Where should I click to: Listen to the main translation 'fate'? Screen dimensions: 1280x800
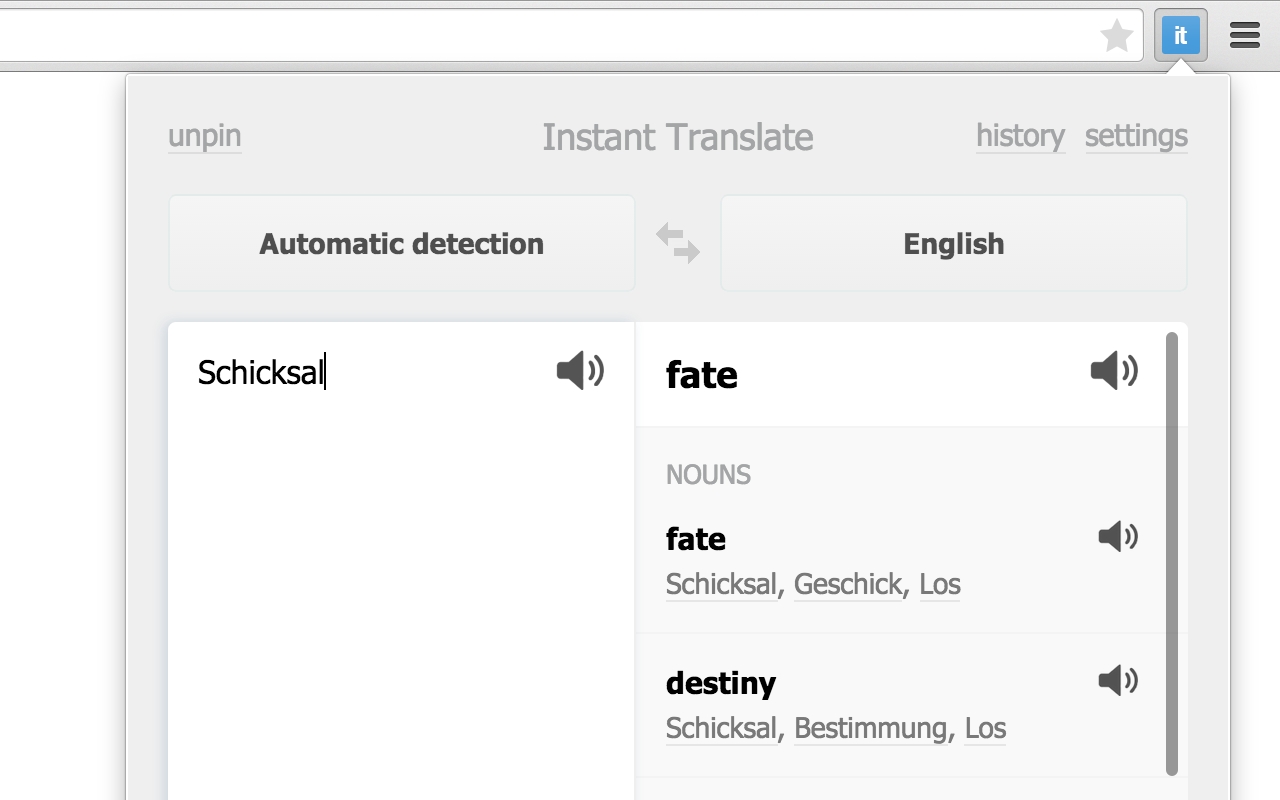(1114, 371)
